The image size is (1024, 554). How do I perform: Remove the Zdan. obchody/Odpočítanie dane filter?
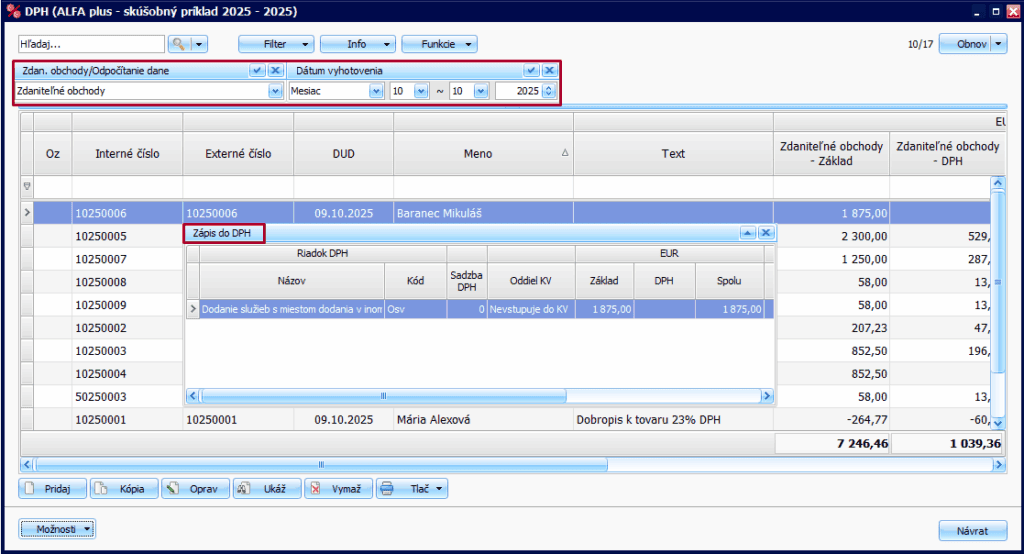click(275, 71)
